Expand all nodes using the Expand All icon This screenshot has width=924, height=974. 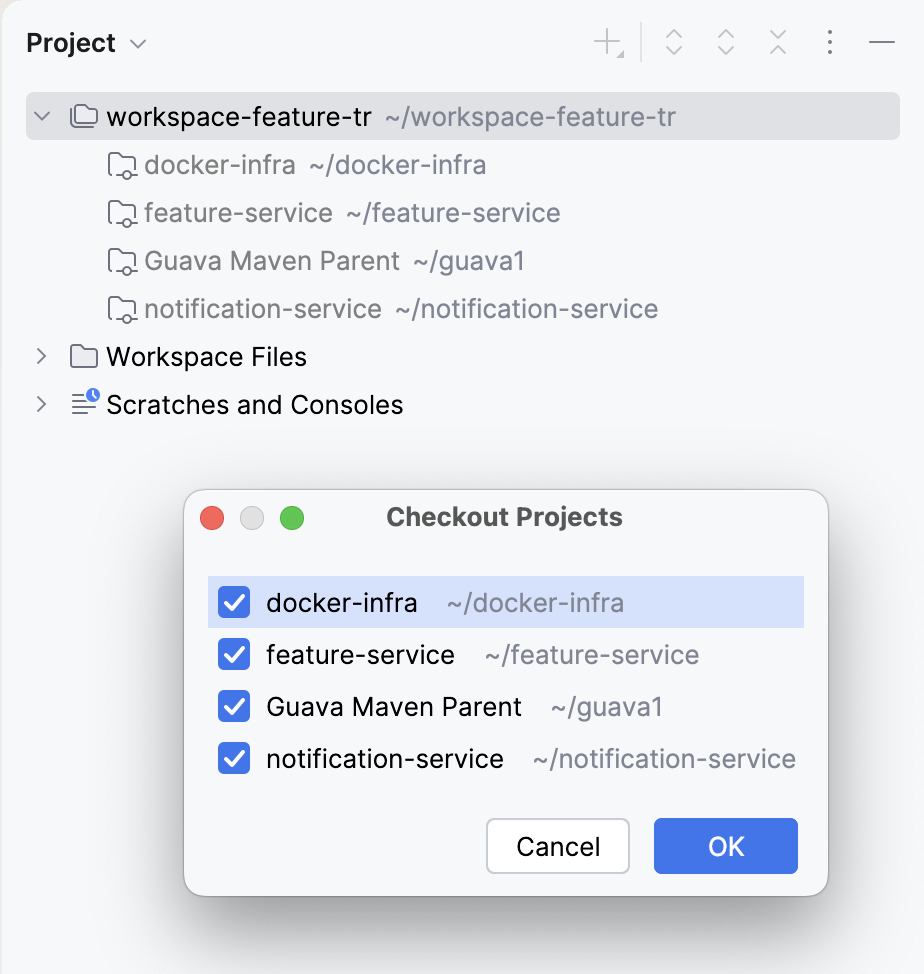point(673,42)
